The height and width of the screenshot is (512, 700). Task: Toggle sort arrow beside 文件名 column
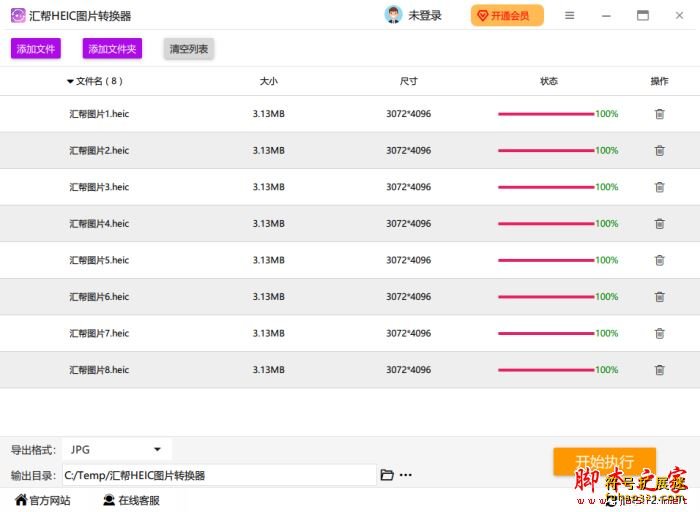[70, 82]
